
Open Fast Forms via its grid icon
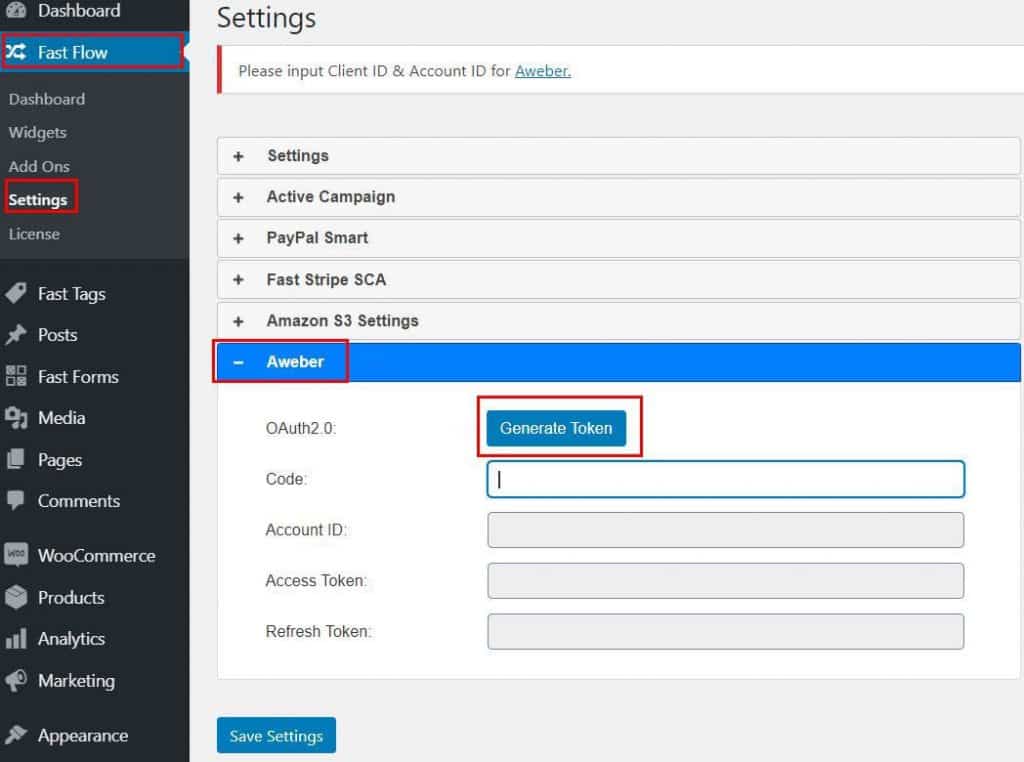[x=16, y=376]
